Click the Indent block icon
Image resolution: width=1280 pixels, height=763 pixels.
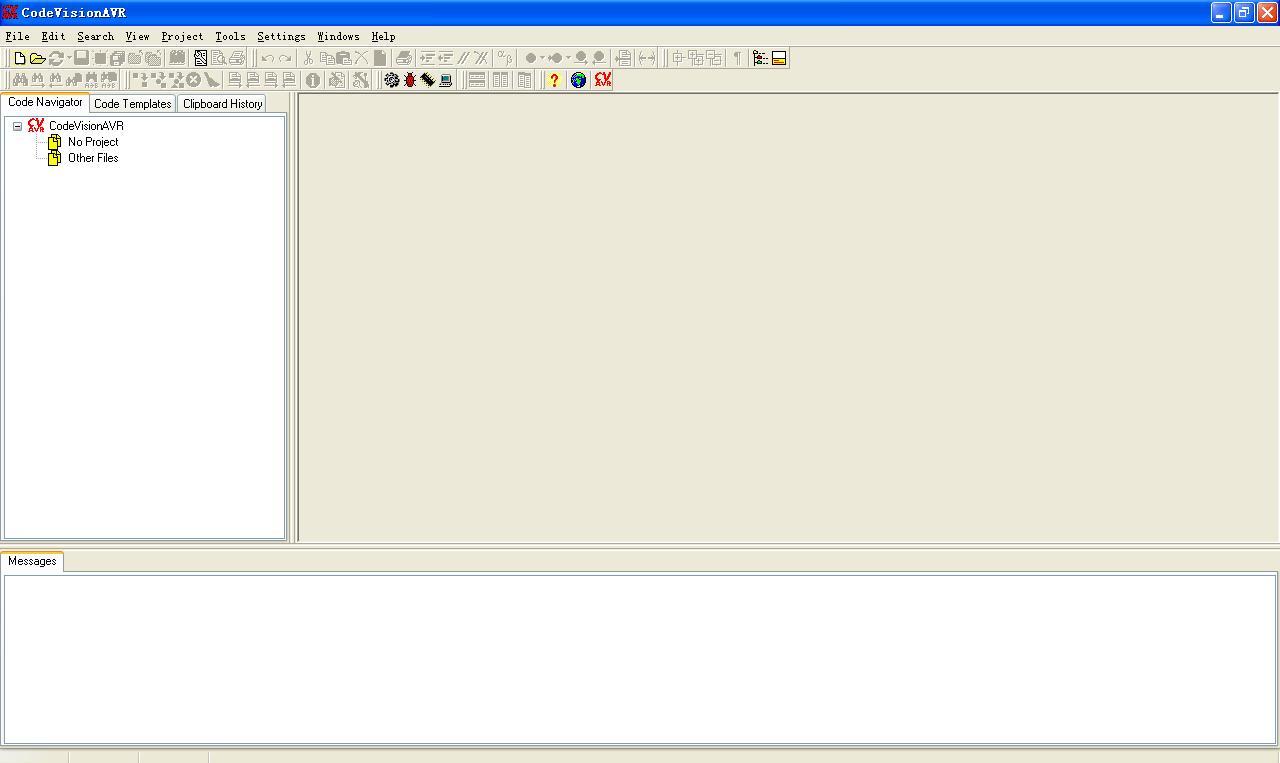pos(427,58)
